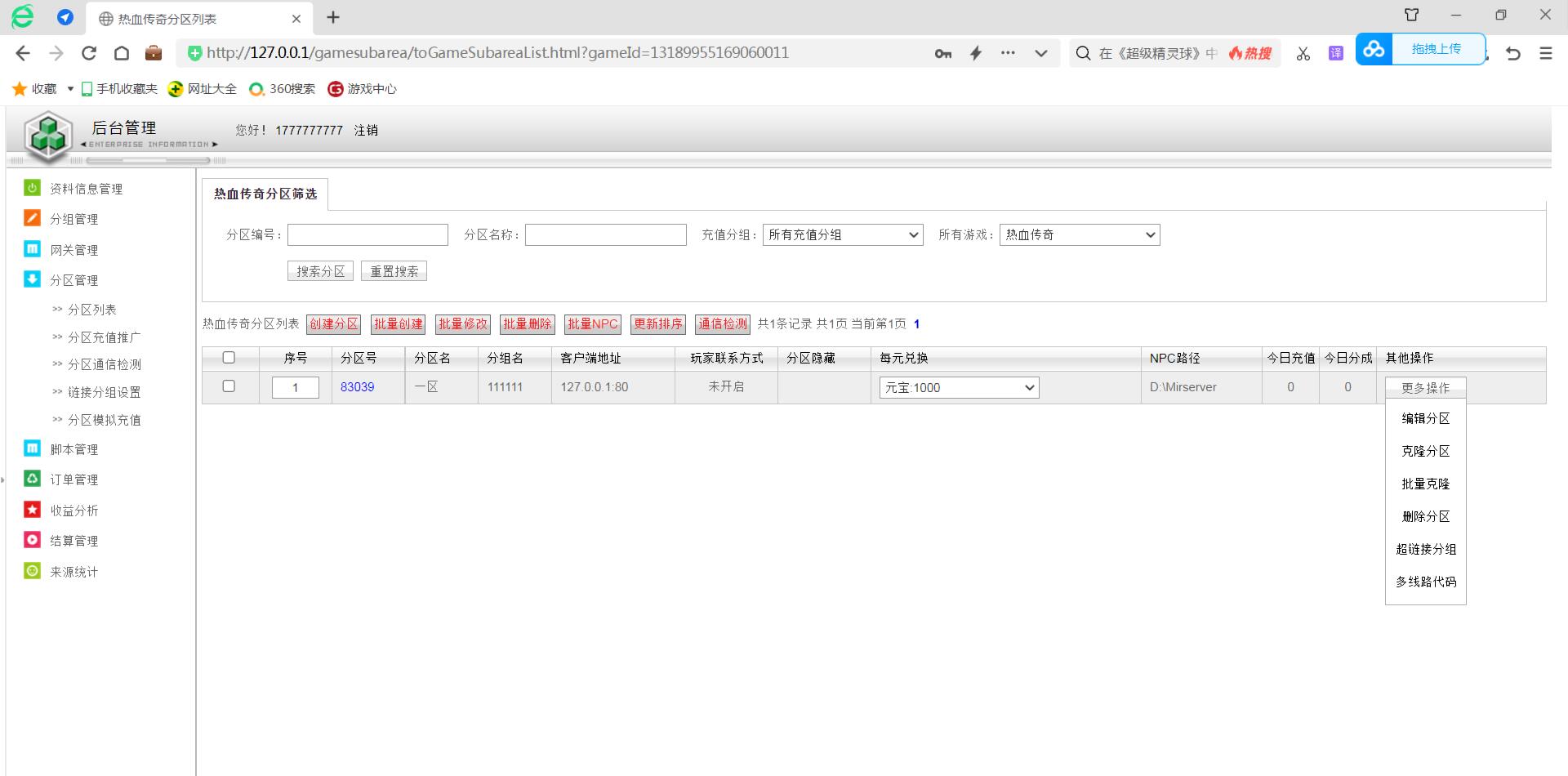
Task: Expand the 元宝:1000 exchange dropdown
Action: coord(958,388)
